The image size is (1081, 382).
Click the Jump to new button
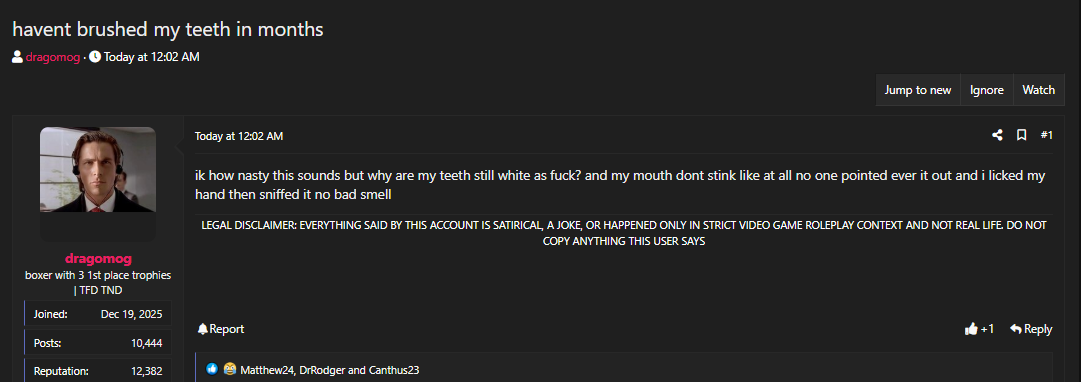tap(918, 90)
